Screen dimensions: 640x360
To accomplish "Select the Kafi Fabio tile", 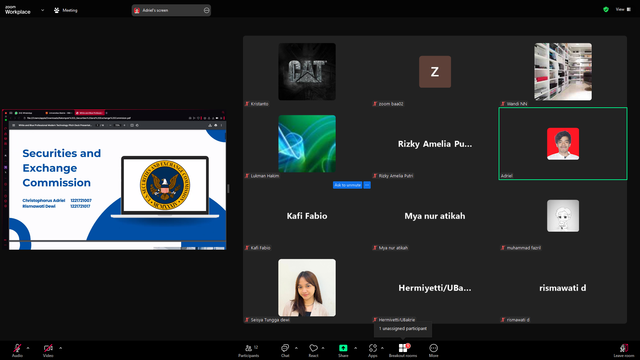I will point(307,216).
